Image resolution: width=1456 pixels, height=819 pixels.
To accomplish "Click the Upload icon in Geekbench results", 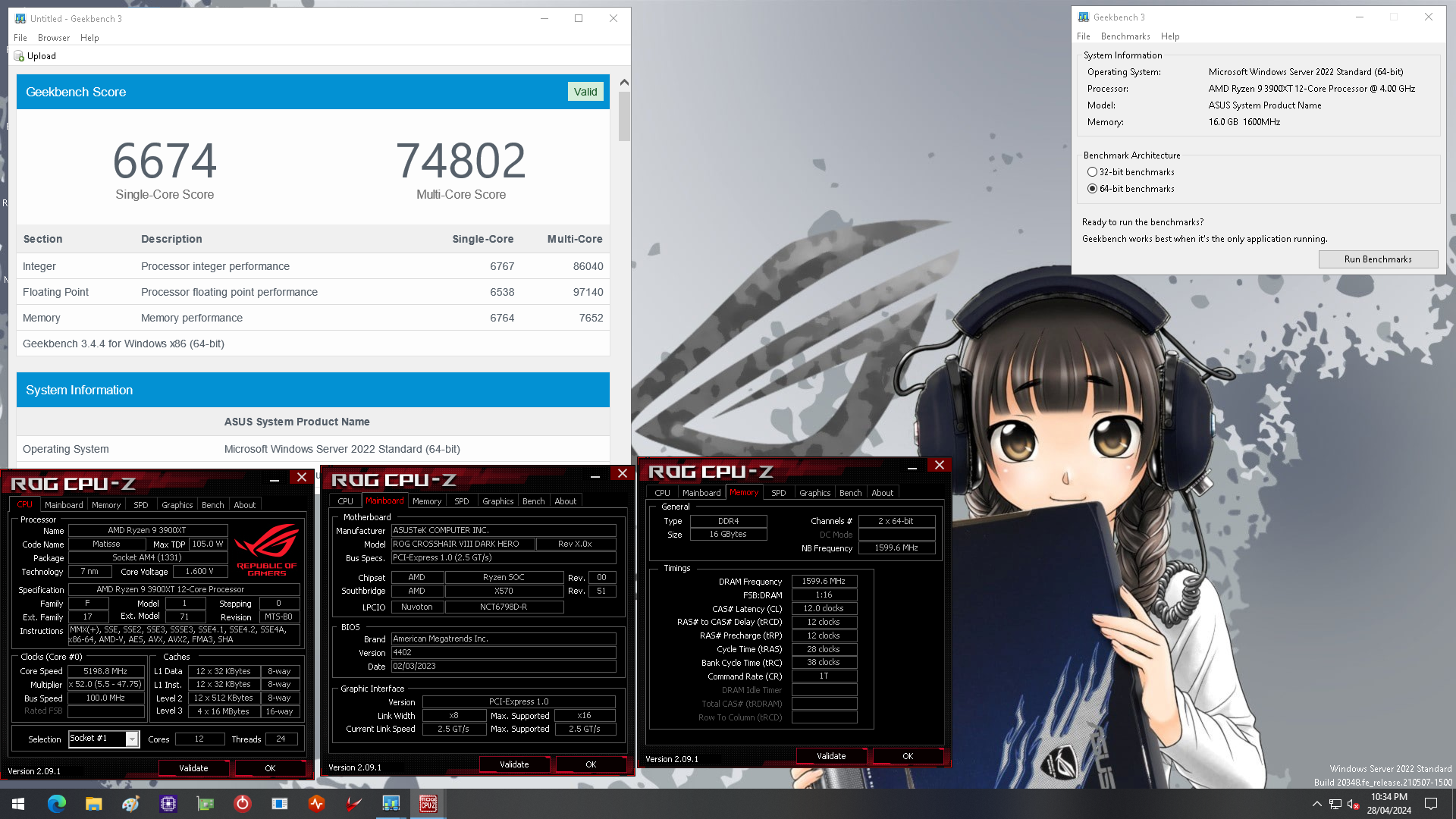I will tap(19, 56).
